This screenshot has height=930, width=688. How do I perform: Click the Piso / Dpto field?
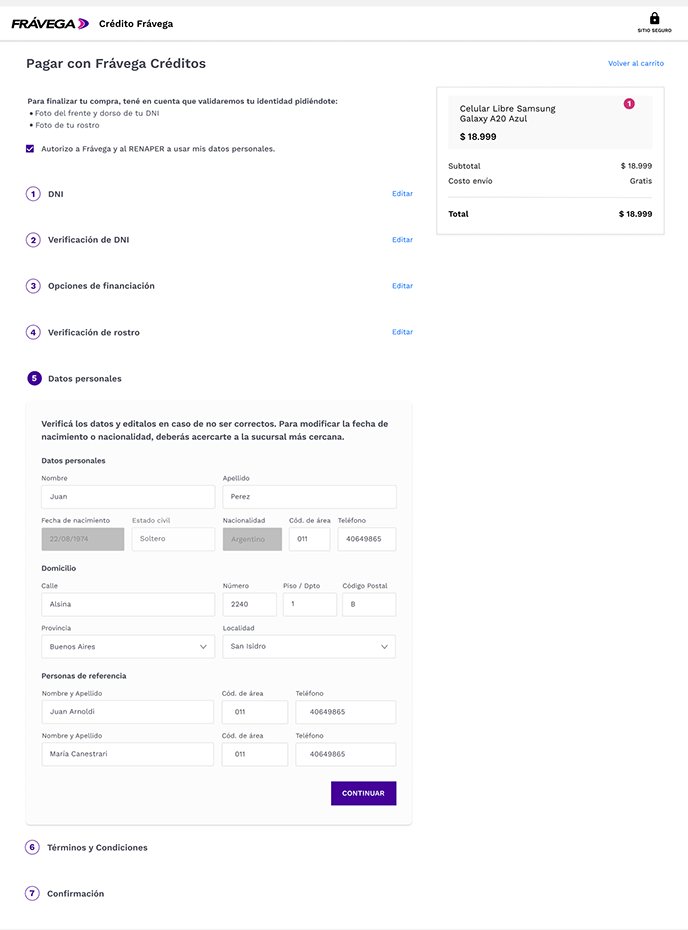pos(310,604)
